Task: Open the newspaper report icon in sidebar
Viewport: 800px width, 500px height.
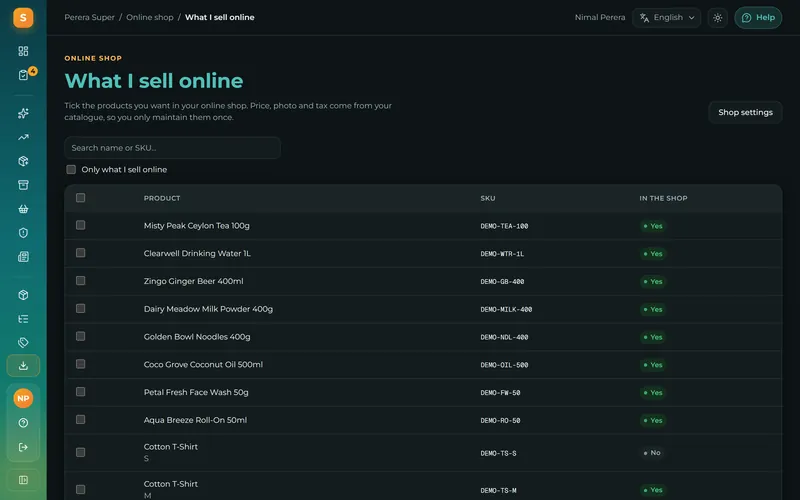Action: coord(23,257)
